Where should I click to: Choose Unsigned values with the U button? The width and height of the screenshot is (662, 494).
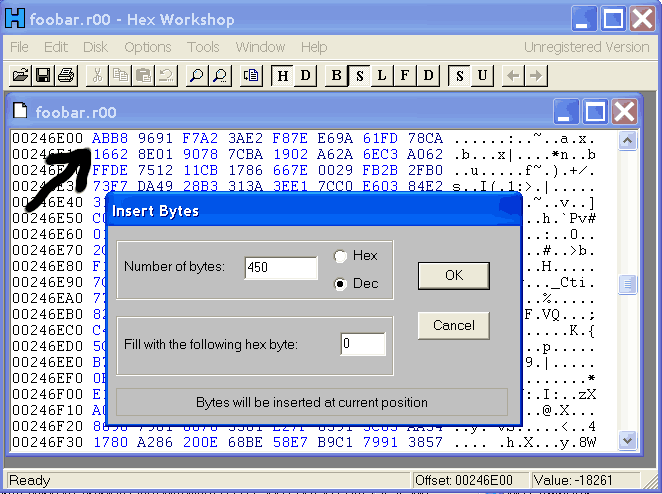[x=482, y=76]
